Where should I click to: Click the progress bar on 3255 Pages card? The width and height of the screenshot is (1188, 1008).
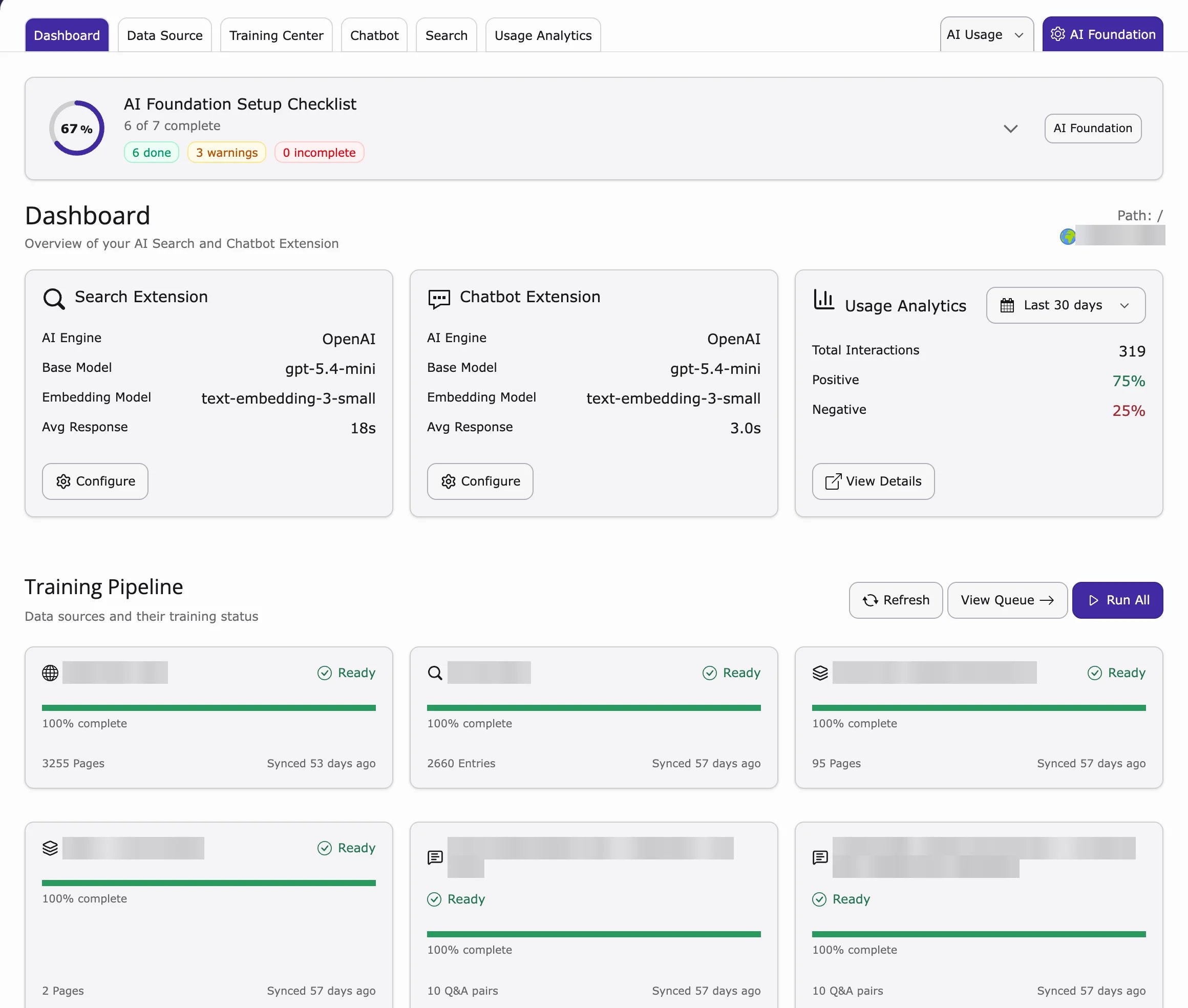click(x=209, y=707)
